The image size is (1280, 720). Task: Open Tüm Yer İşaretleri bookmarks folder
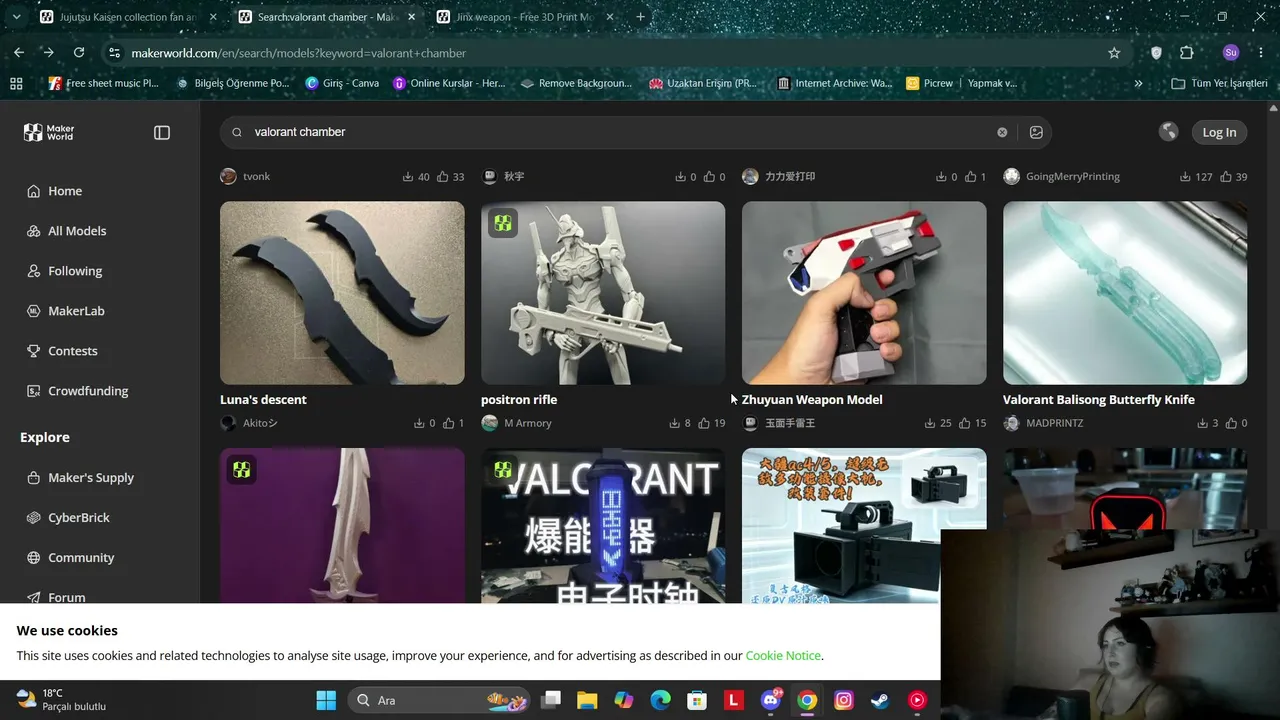pyautogui.click(x=1219, y=83)
